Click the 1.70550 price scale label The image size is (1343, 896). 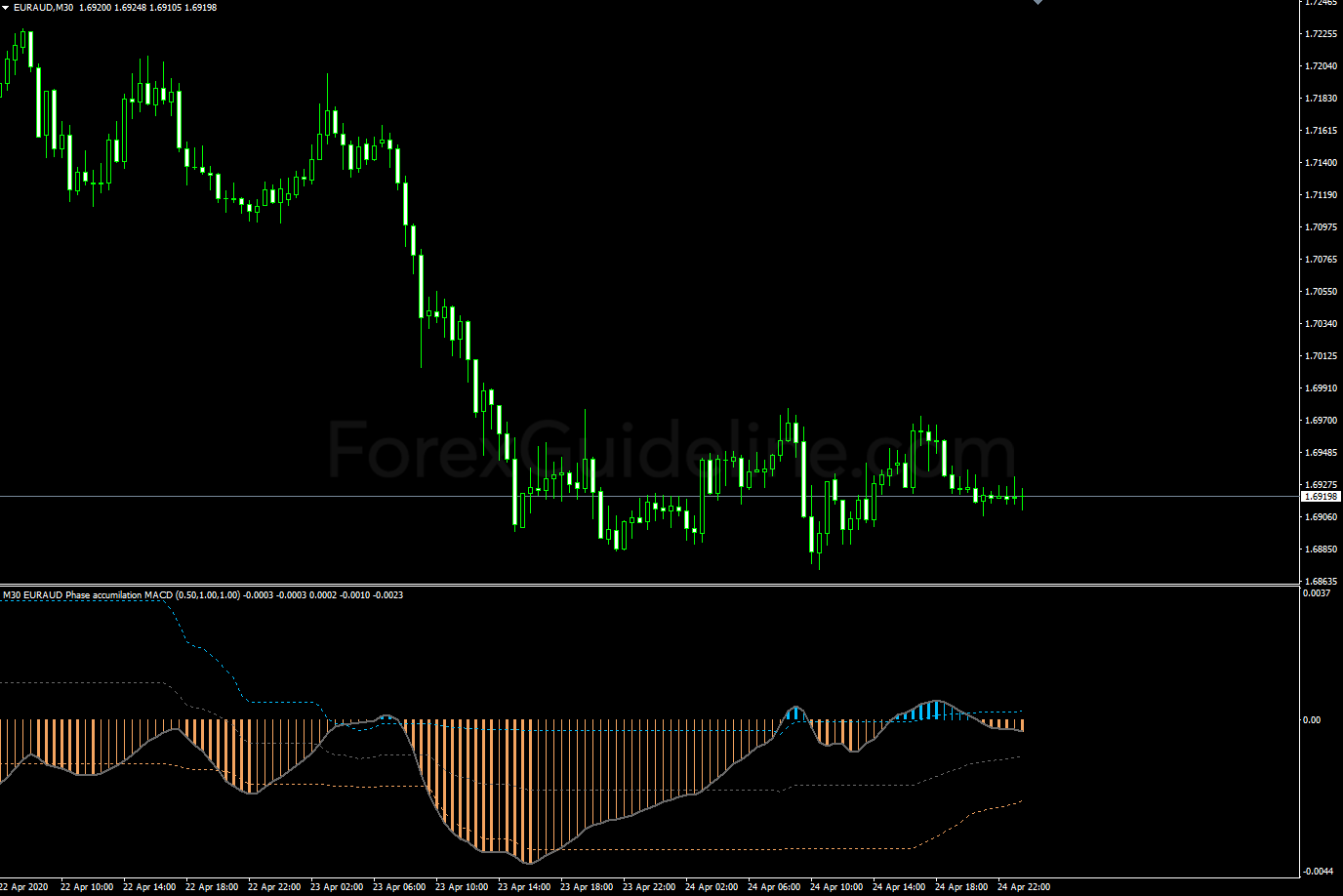point(1321,292)
